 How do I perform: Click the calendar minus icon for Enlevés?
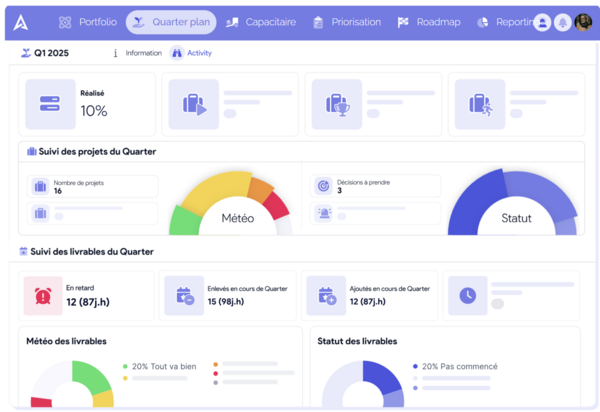[184, 295]
